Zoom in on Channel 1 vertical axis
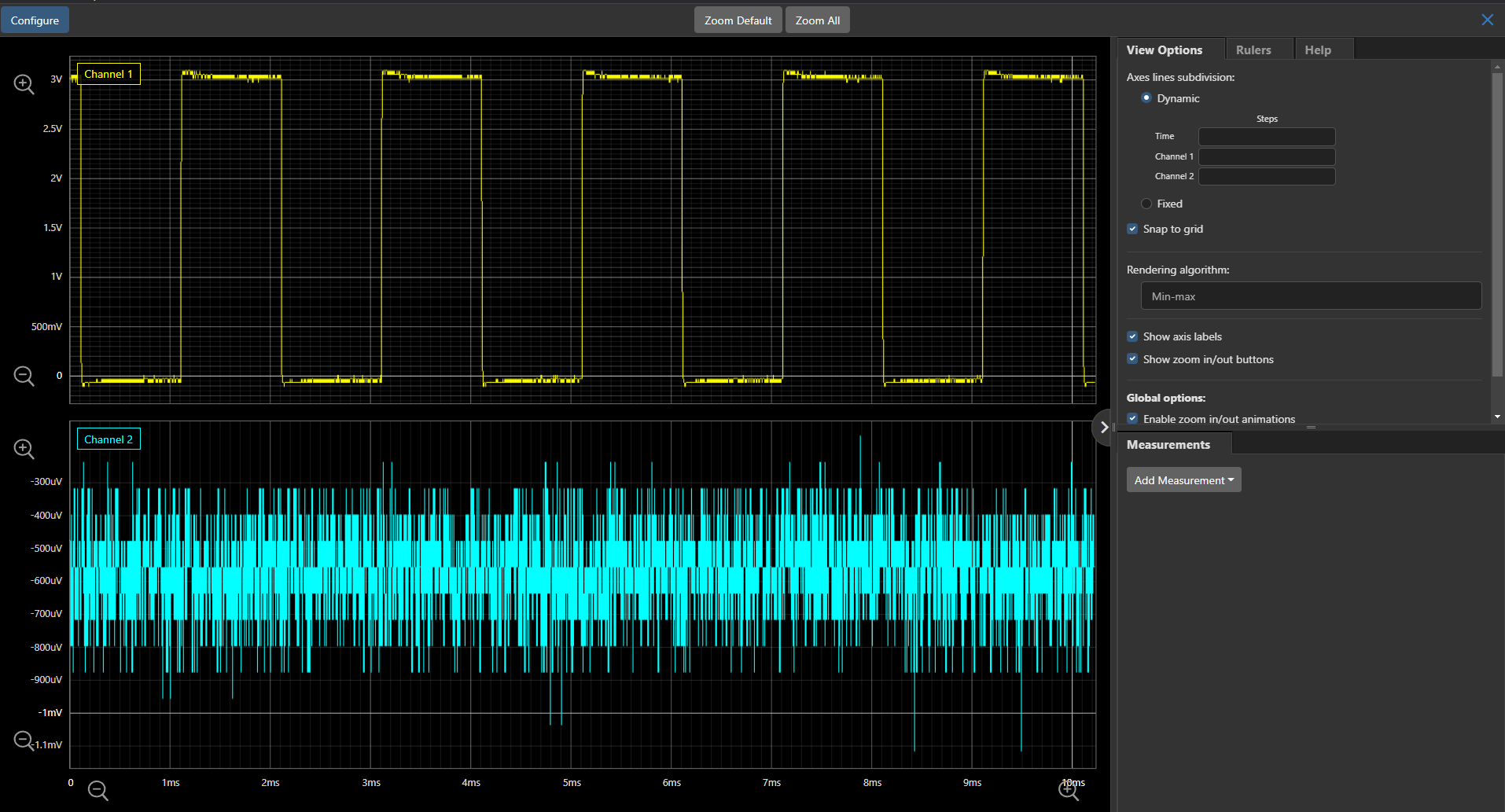 click(24, 84)
